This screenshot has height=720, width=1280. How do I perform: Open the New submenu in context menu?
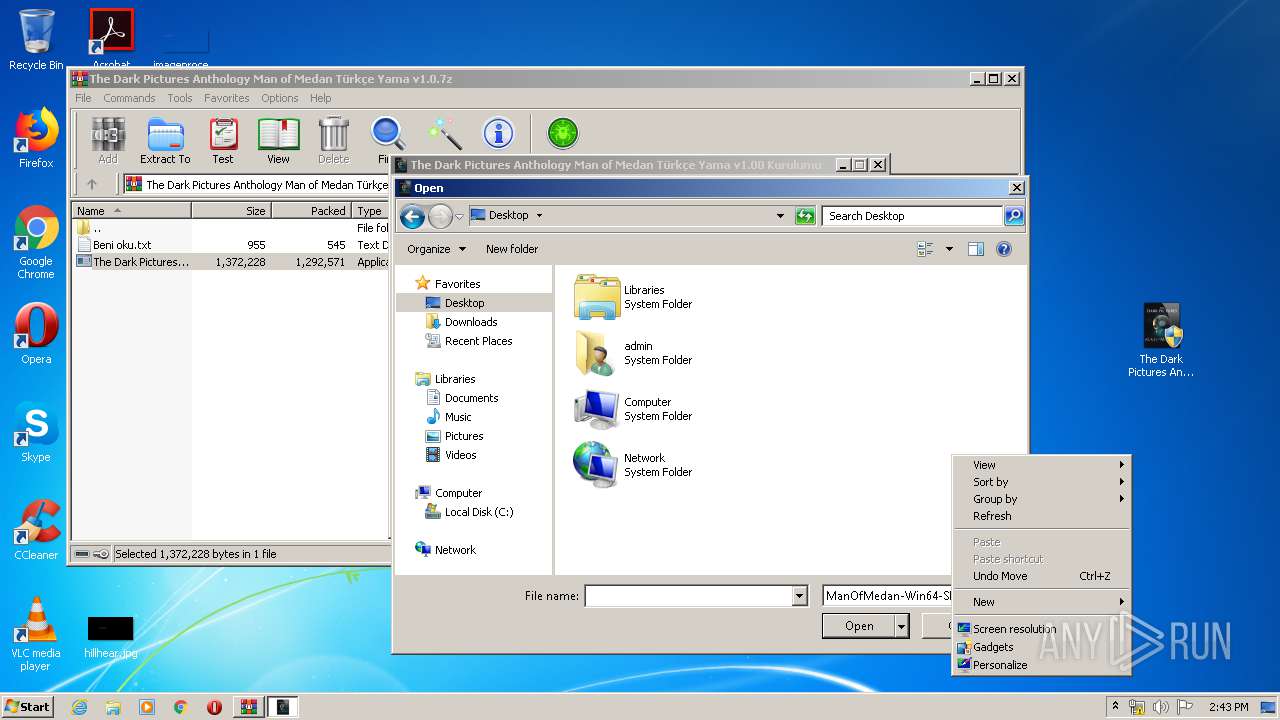(x=1041, y=602)
